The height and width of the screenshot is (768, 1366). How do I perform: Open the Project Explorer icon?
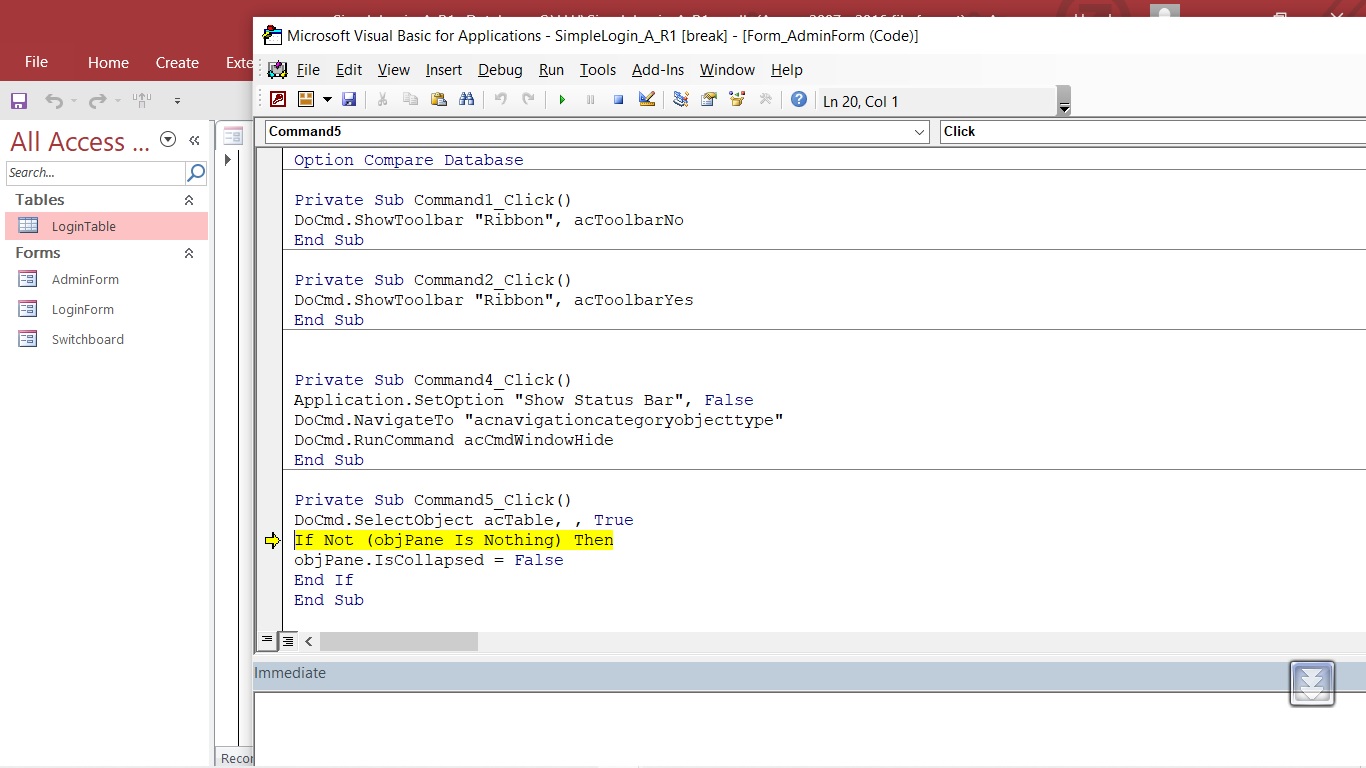pyautogui.click(x=681, y=99)
